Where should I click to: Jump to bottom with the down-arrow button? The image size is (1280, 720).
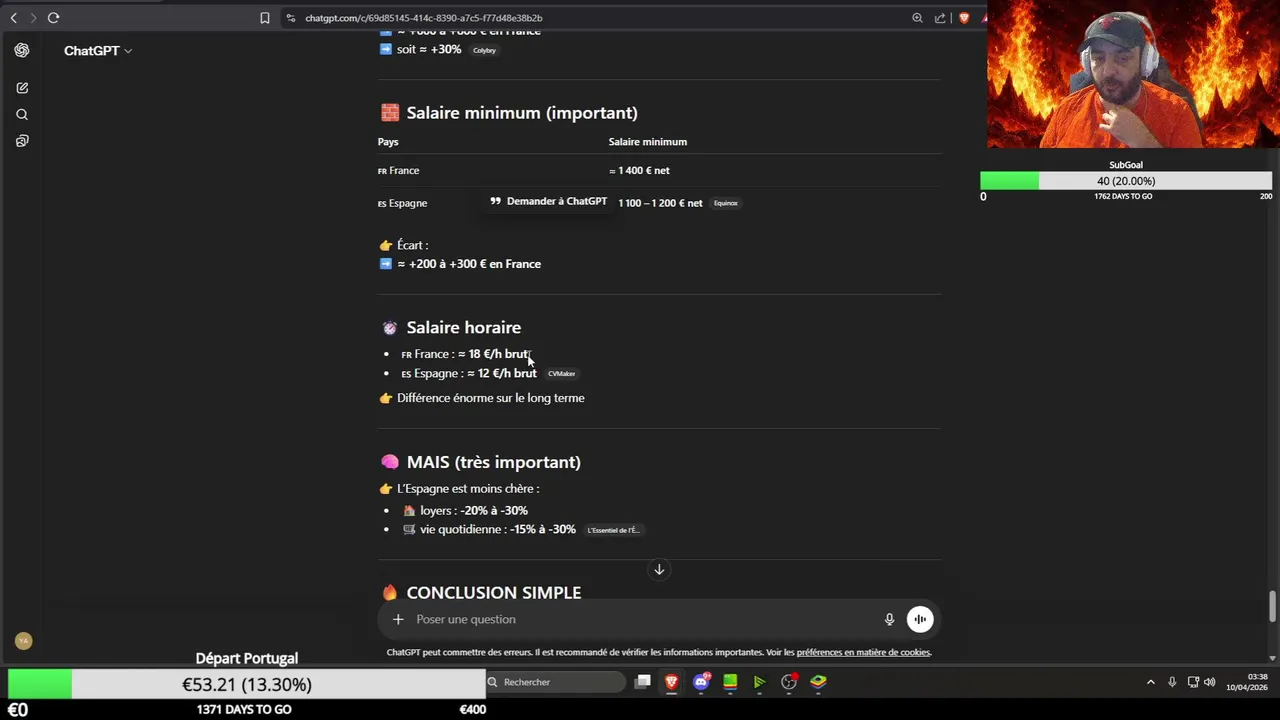(659, 569)
